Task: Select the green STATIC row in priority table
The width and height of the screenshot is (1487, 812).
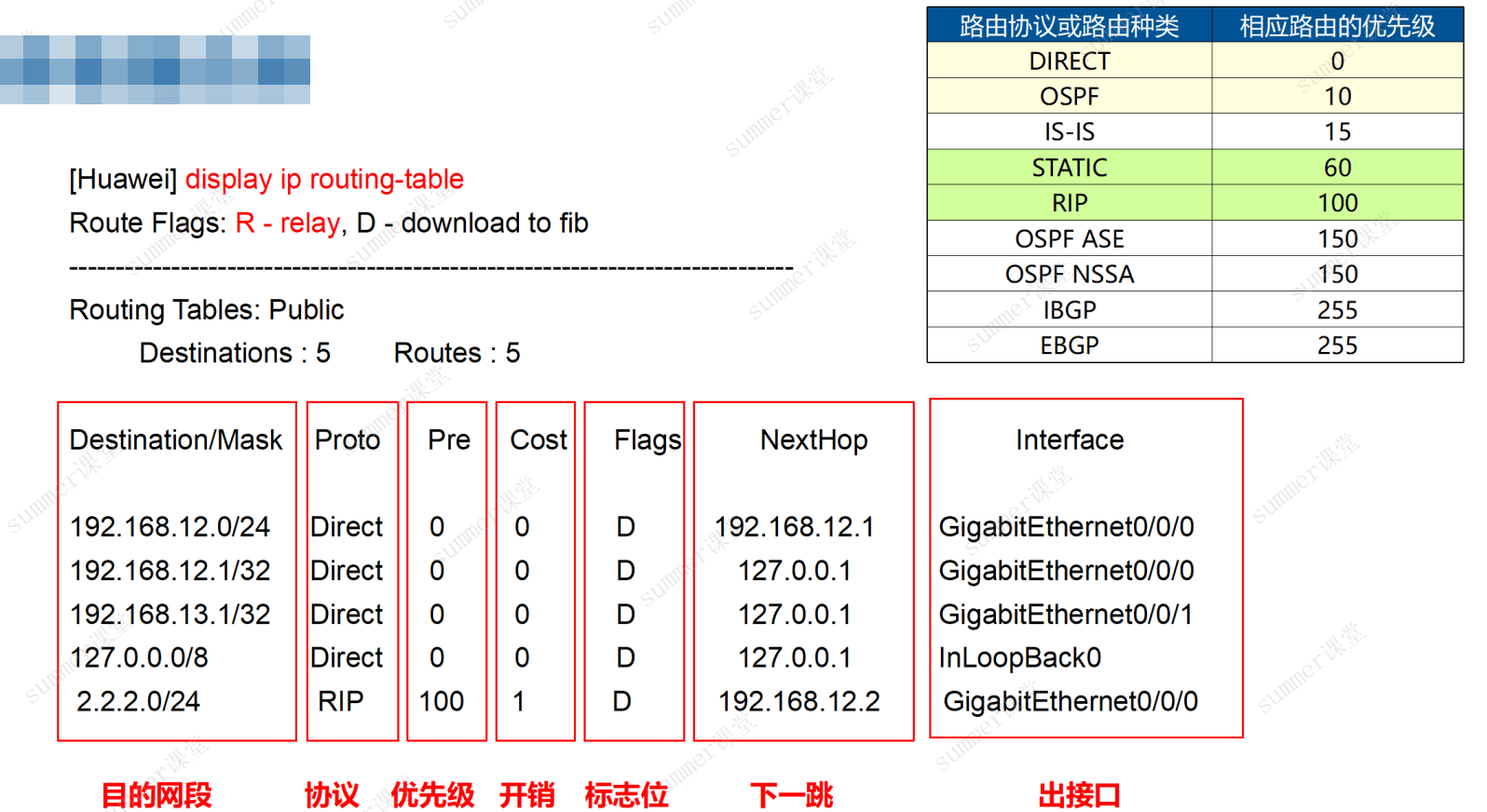Action: [x=1195, y=168]
